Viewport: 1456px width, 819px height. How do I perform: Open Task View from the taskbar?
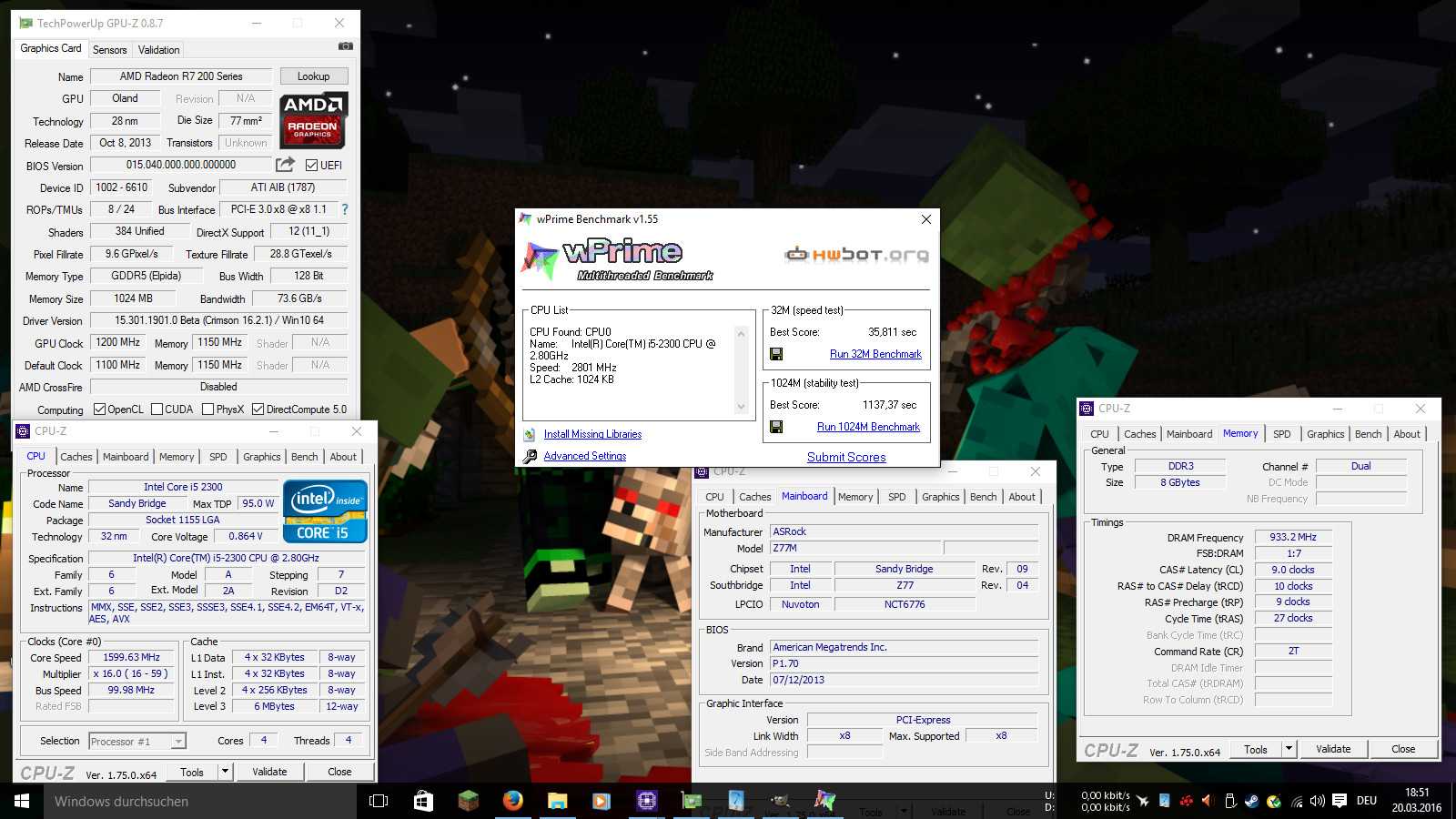pos(379,801)
